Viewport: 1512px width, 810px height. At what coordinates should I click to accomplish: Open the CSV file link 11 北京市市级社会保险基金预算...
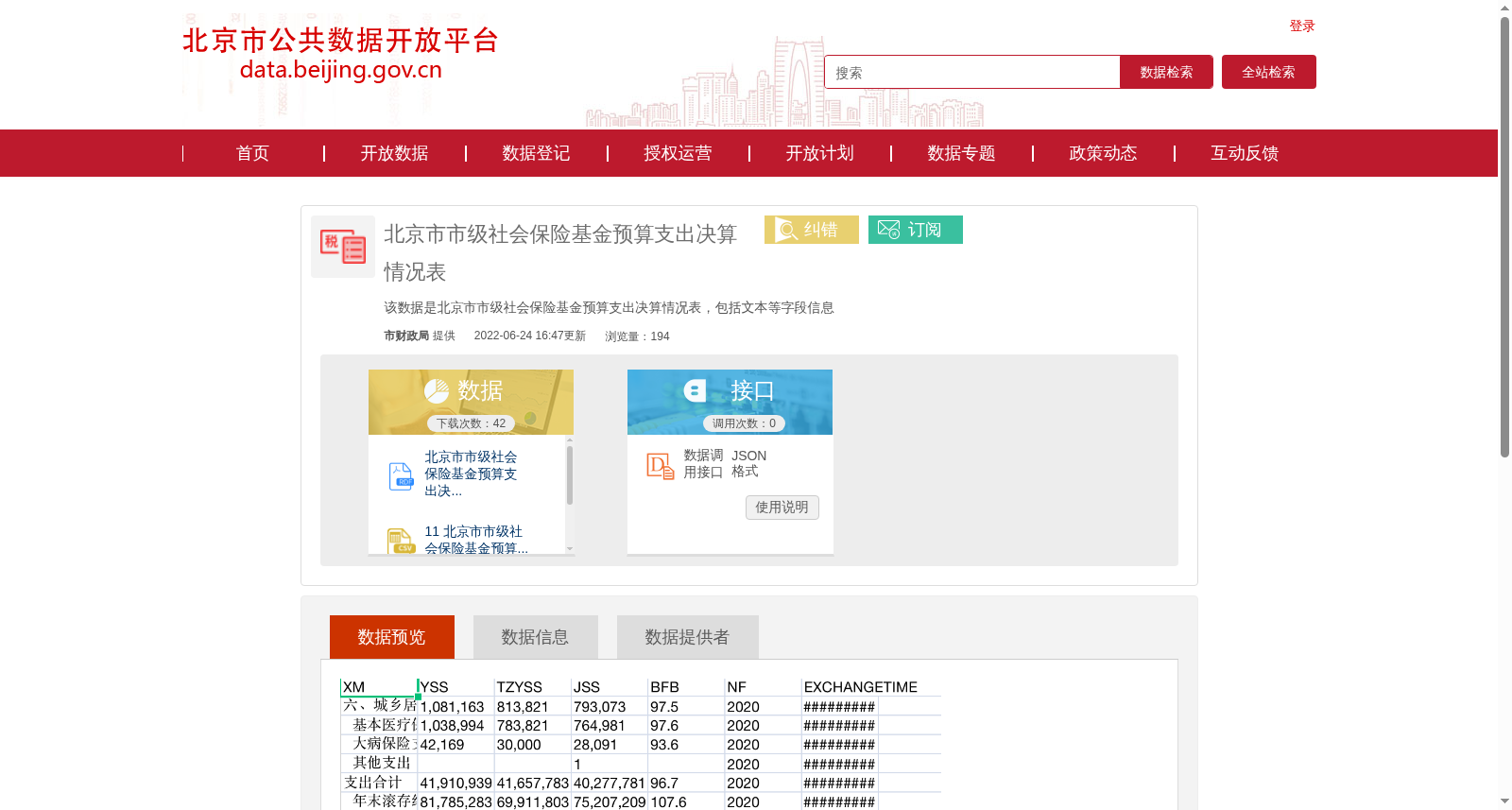tap(476, 540)
